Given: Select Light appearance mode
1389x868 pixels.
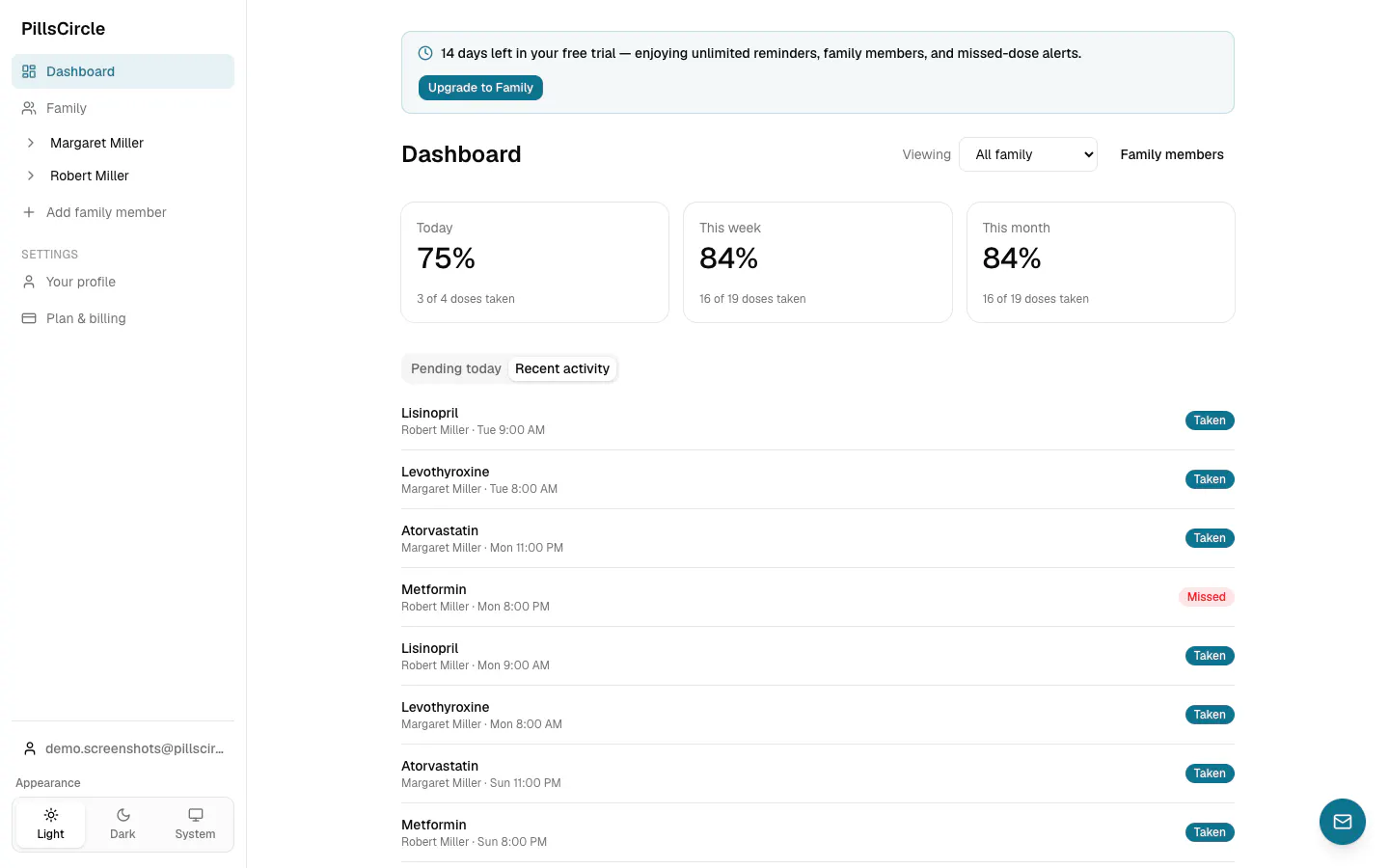Looking at the screenshot, I should click(x=51, y=824).
